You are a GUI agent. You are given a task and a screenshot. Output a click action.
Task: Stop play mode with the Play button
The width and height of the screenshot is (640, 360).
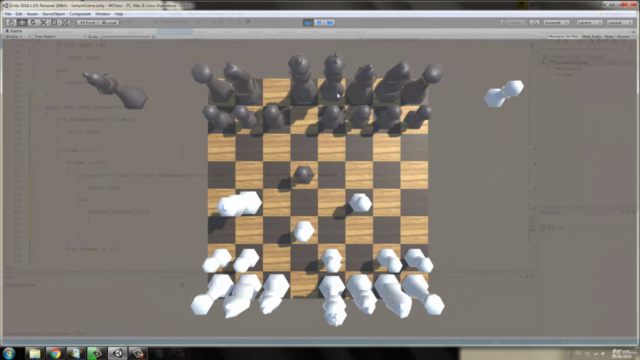point(308,22)
